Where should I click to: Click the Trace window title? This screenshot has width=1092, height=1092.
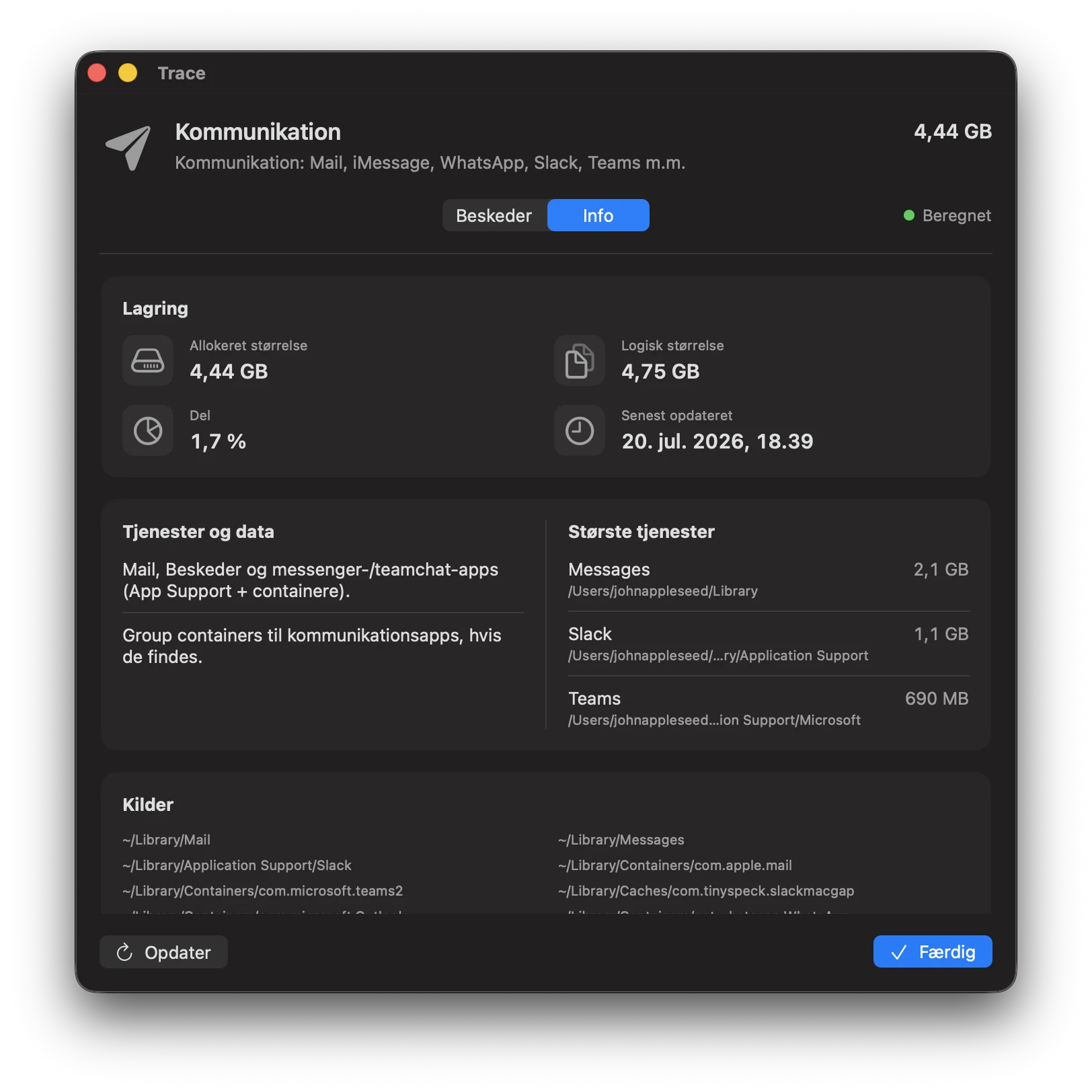[x=182, y=73]
